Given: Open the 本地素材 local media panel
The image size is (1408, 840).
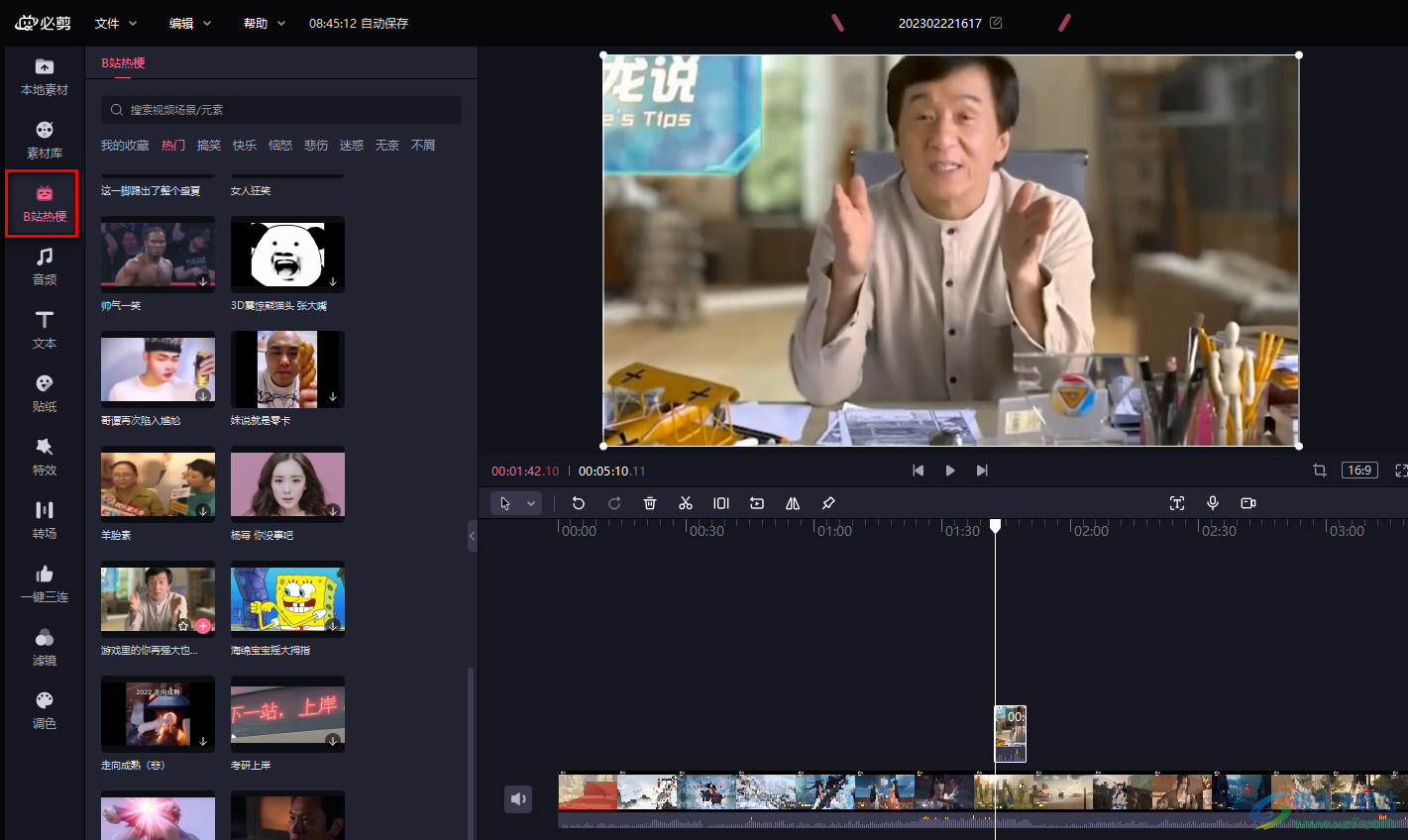Looking at the screenshot, I should (x=45, y=76).
